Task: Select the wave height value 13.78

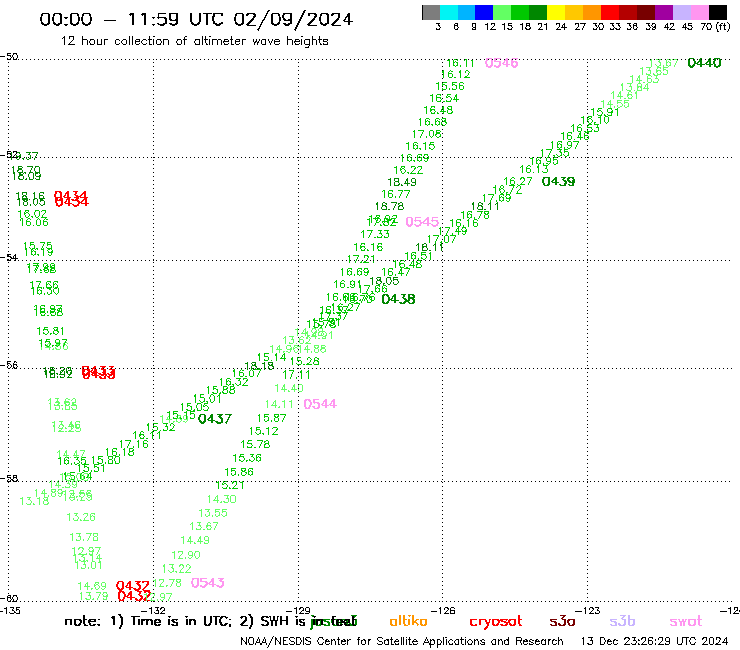Action: (84, 538)
